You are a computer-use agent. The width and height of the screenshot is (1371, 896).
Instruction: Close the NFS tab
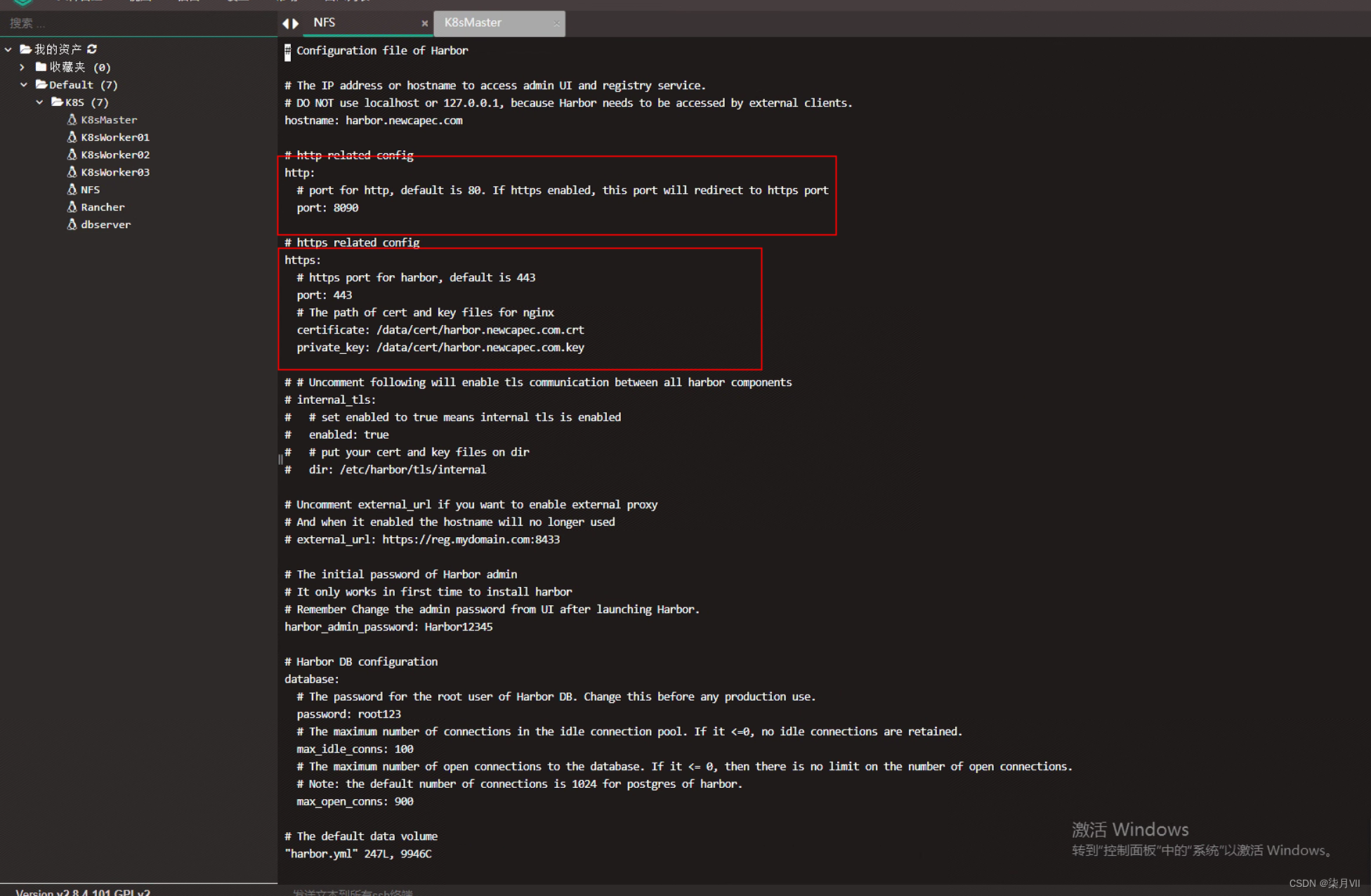point(425,23)
